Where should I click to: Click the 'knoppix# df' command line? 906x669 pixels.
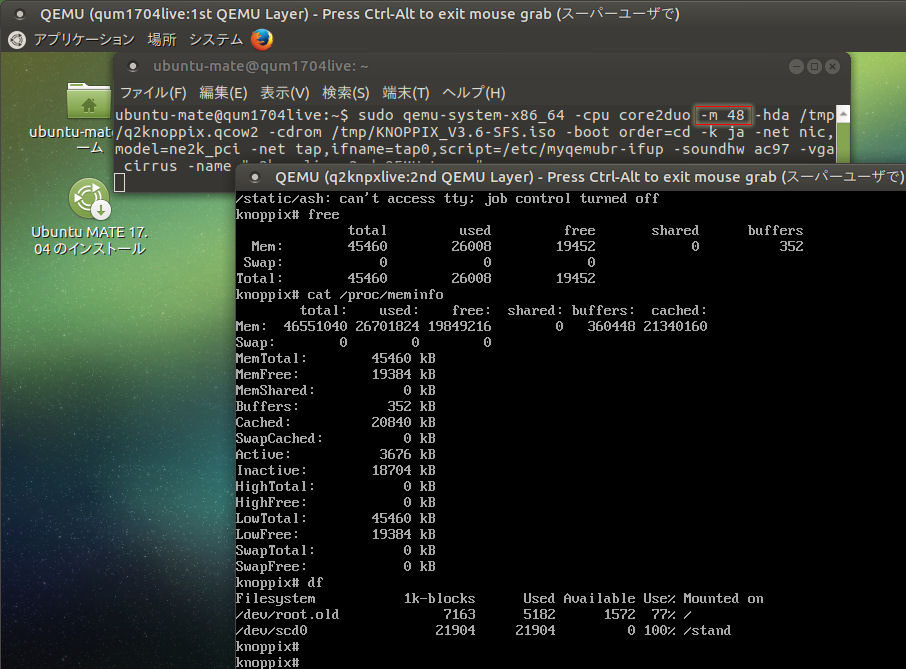(x=279, y=582)
